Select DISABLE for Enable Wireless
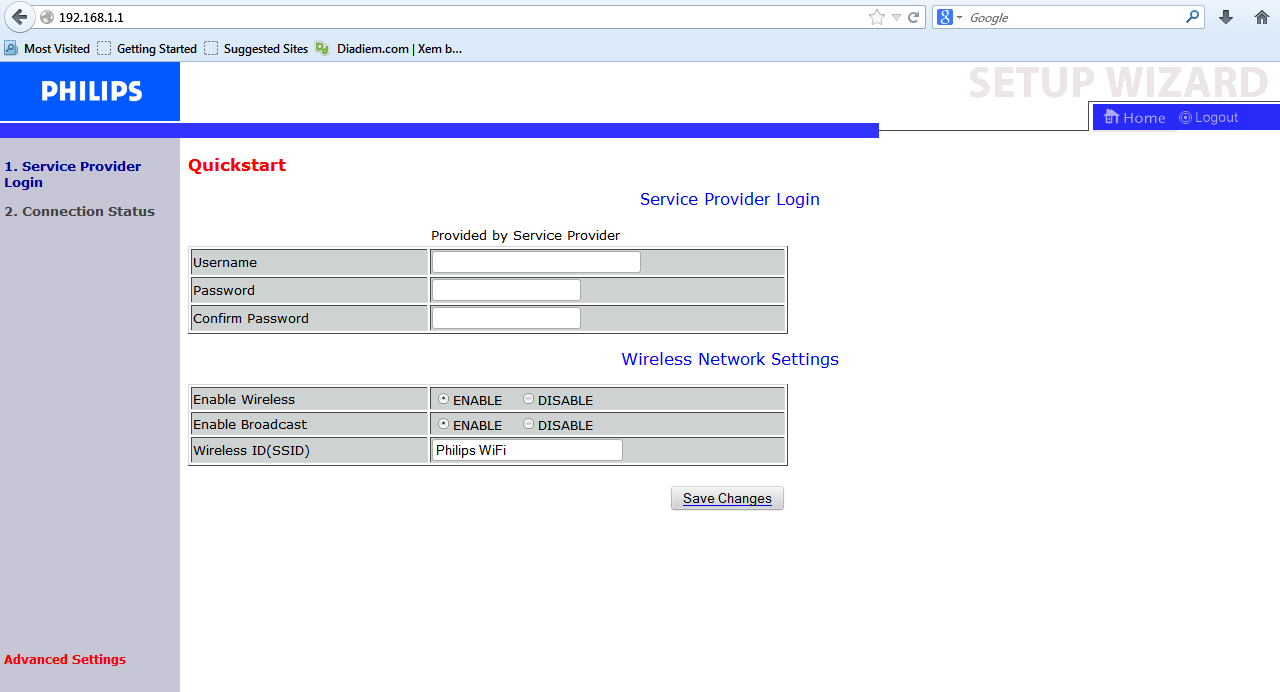Viewport: 1280px width, 692px height. 528,399
